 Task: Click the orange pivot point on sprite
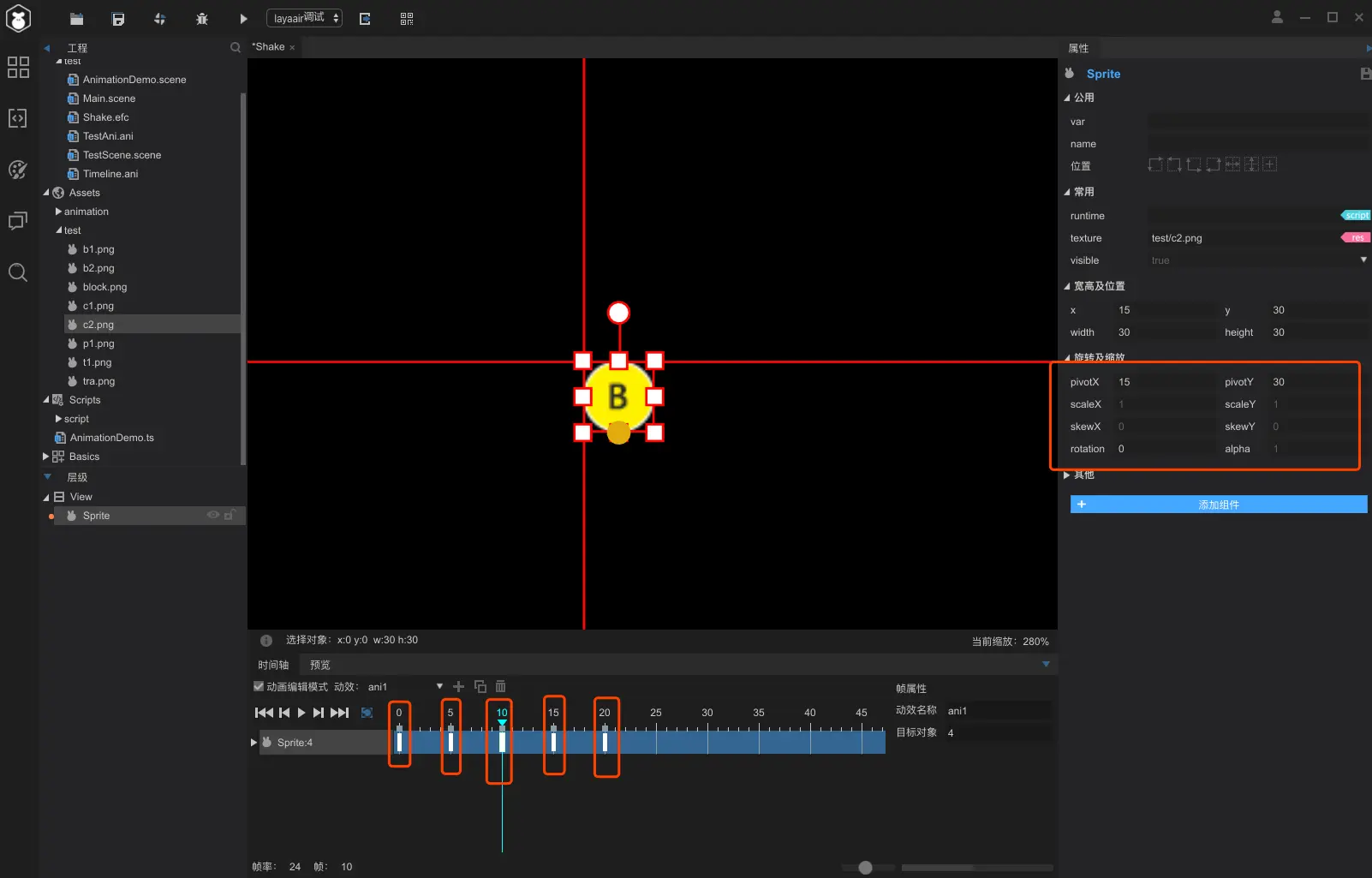(618, 433)
